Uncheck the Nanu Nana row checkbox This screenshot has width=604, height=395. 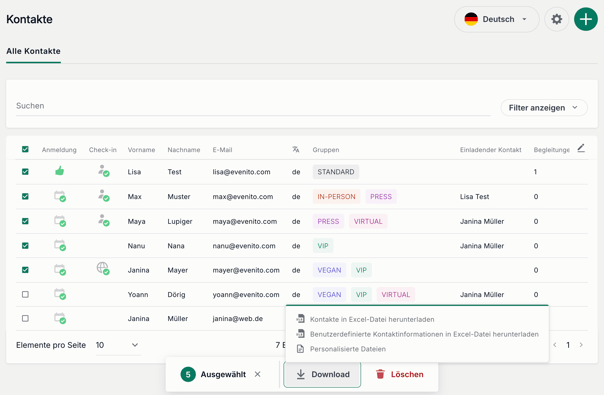pos(25,245)
